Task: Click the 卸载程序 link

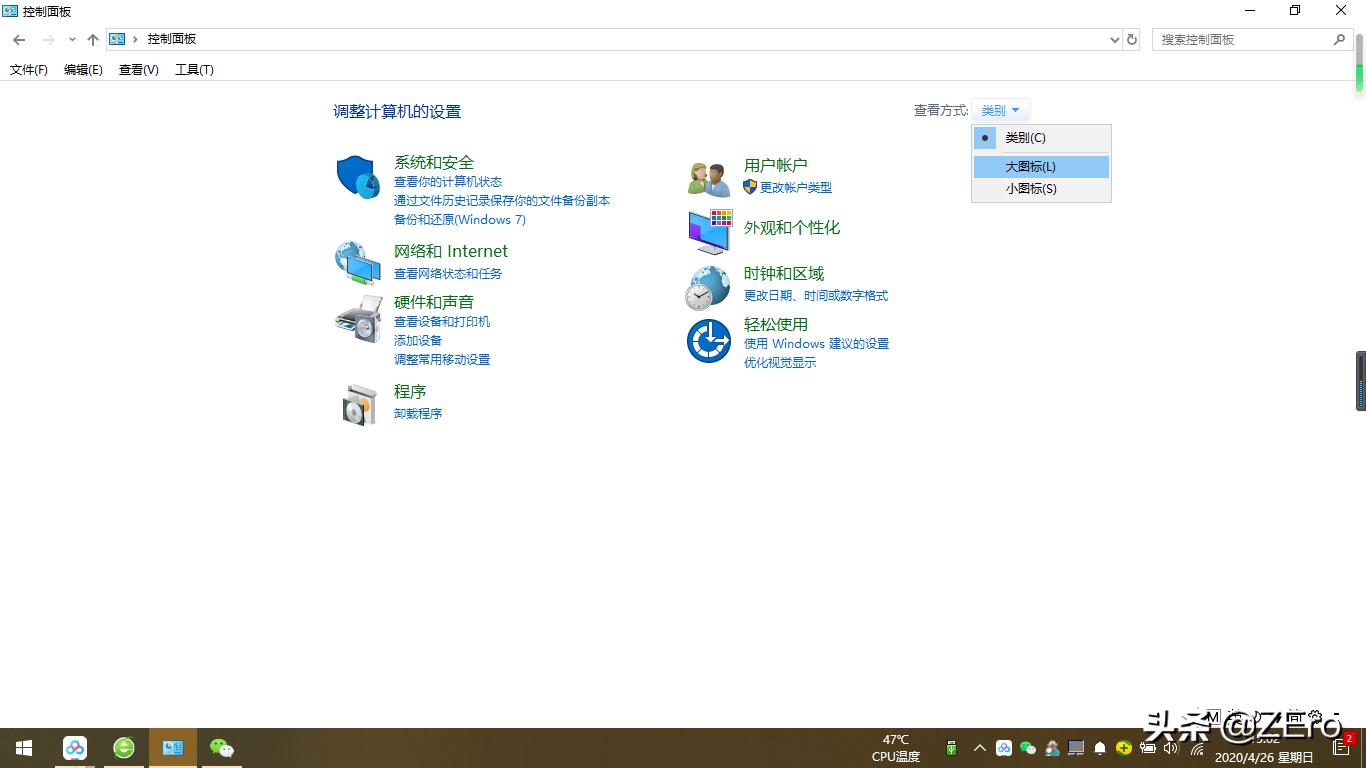Action: 417,413
